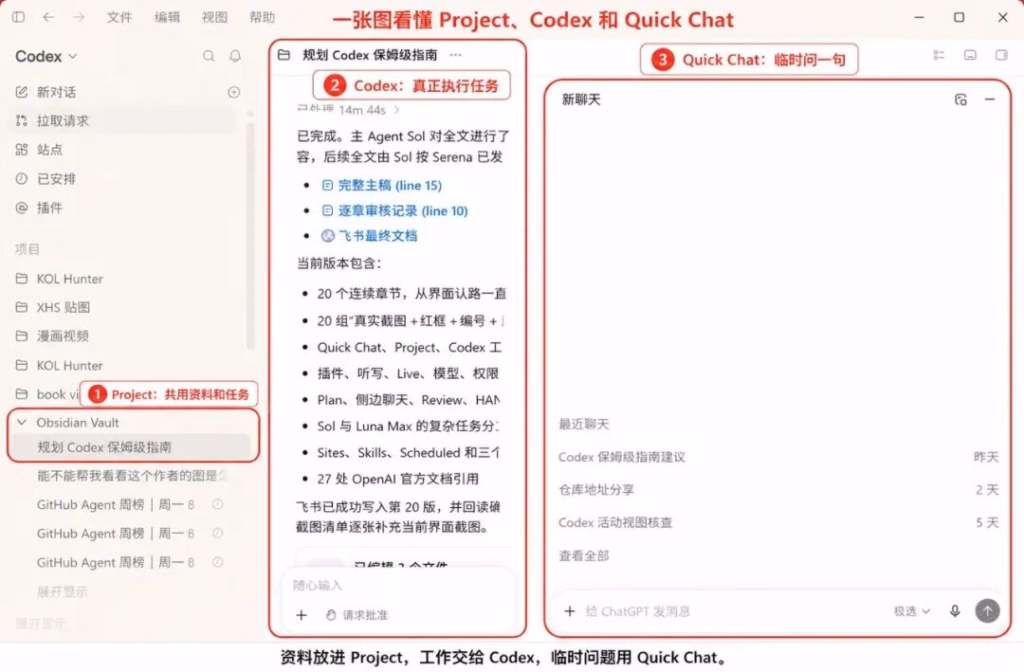Viewport: 1024px width, 672px height.
Task: Open the three-dot menu beside thread title
Action: point(455,55)
